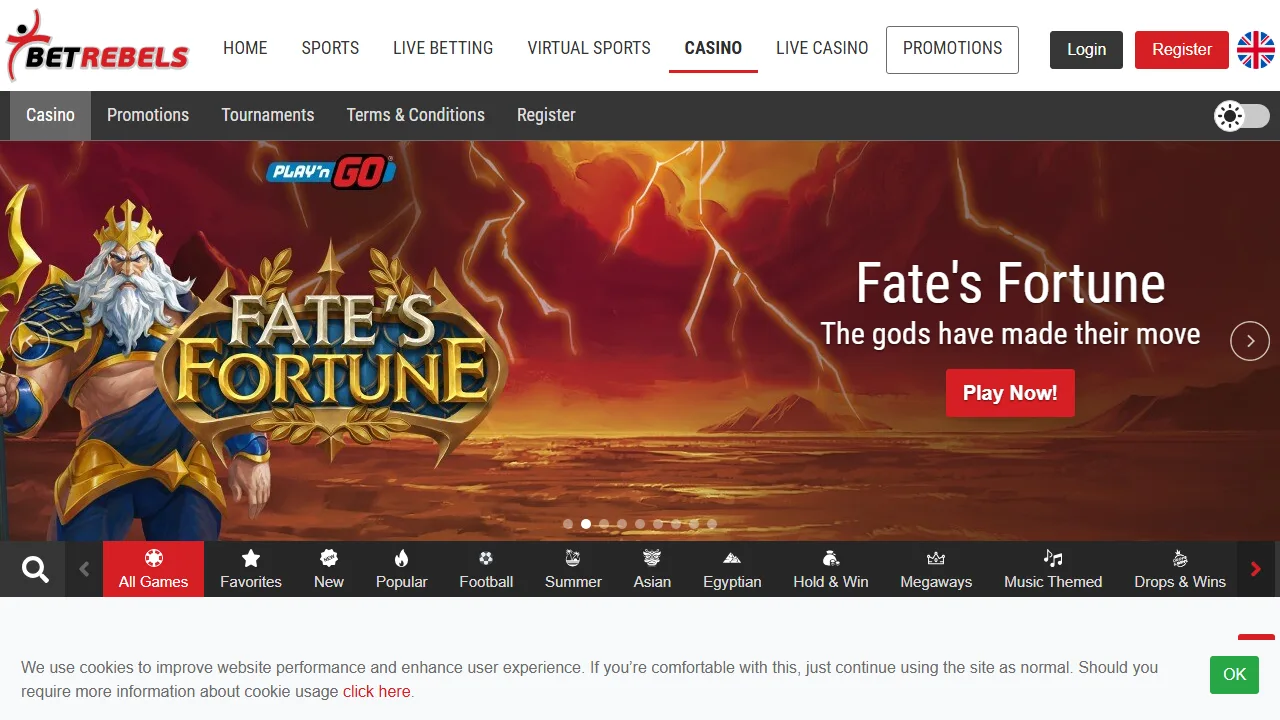Viewport: 1280px width, 720px height.
Task: Click the BetRebels logo
Action: (97, 47)
